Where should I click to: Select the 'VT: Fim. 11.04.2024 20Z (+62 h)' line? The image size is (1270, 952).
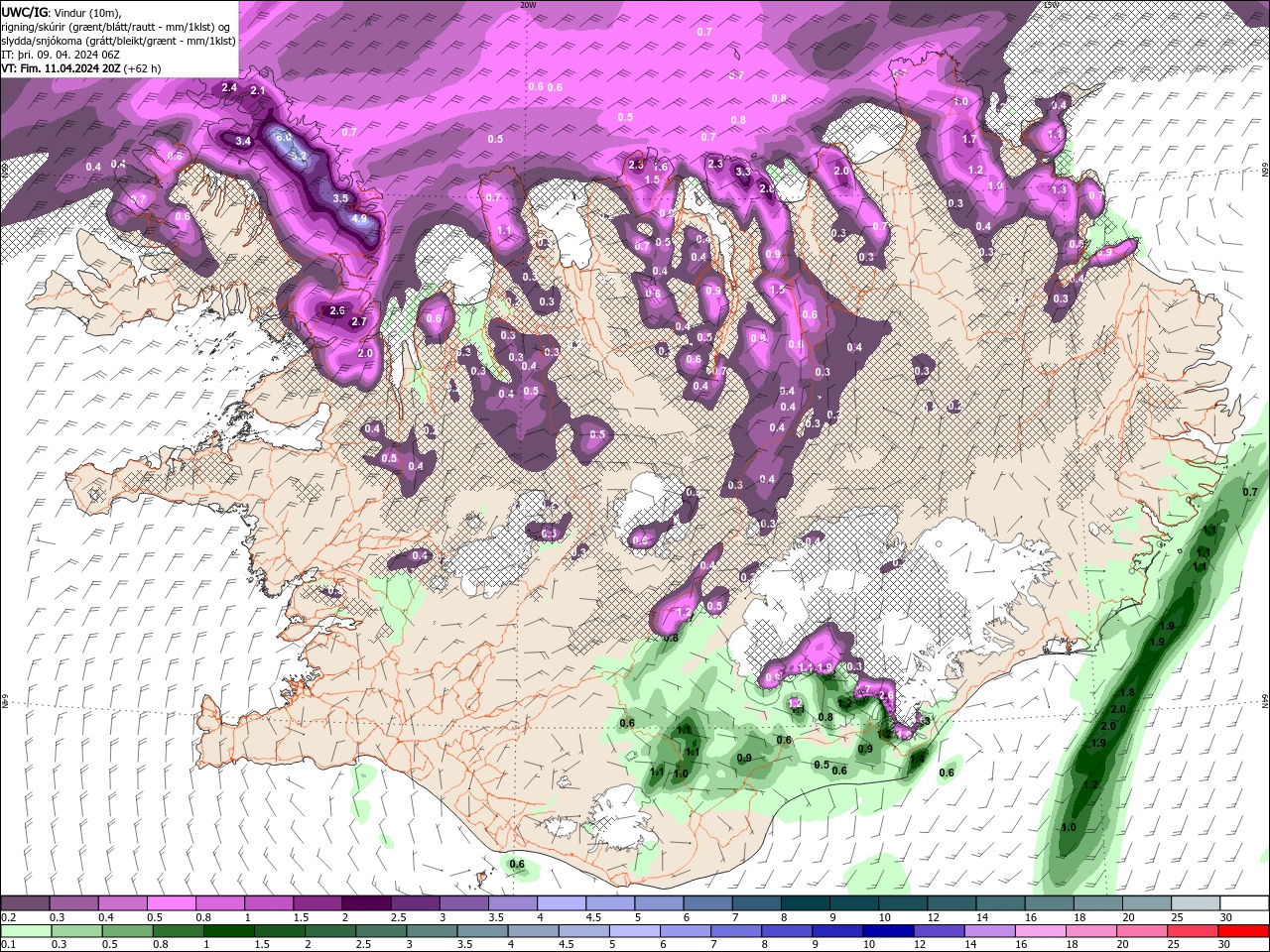(81, 68)
